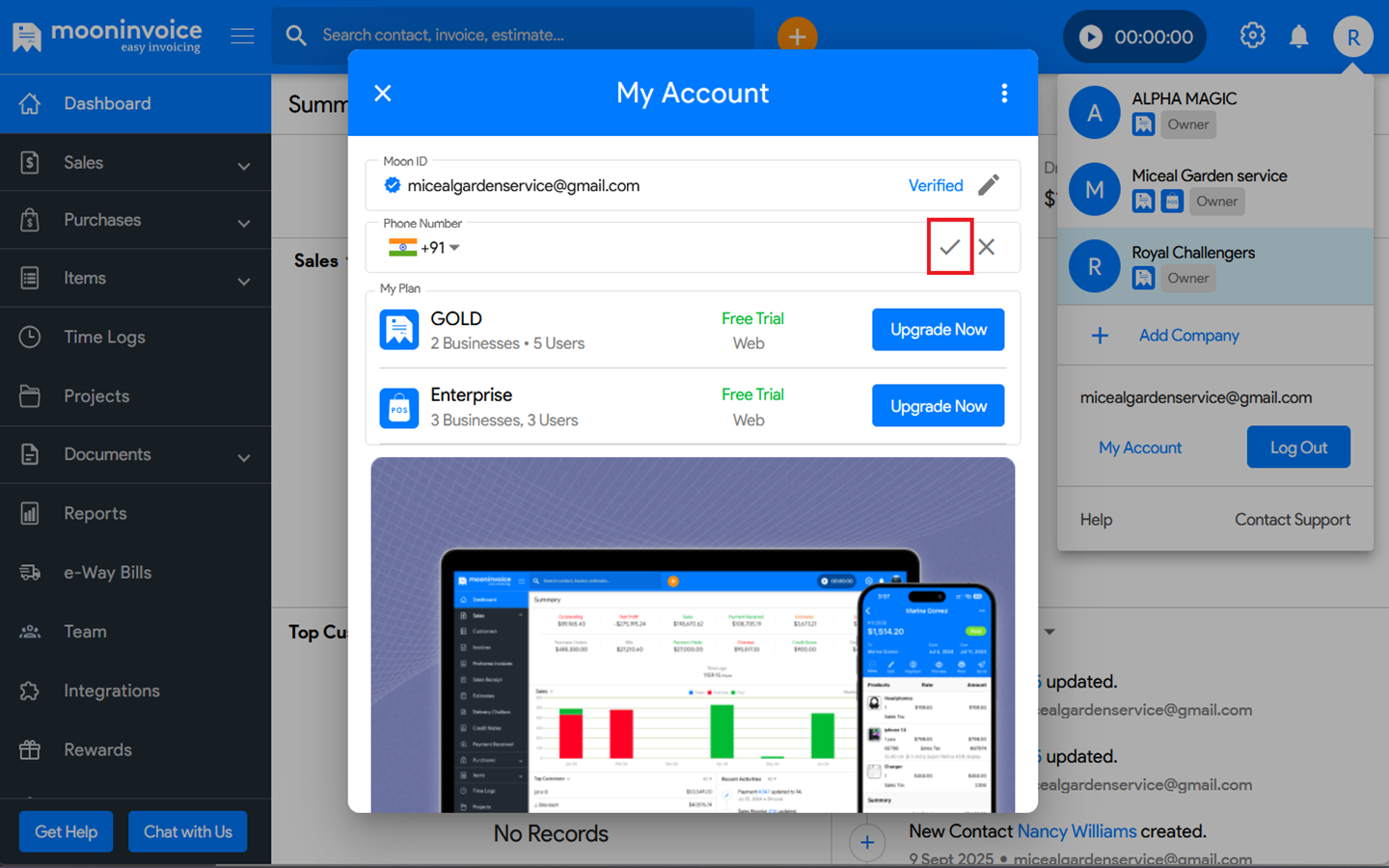Screen dimensions: 1389x868
Task: Edit Moon ID using pencil icon
Action: (x=989, y=185)
